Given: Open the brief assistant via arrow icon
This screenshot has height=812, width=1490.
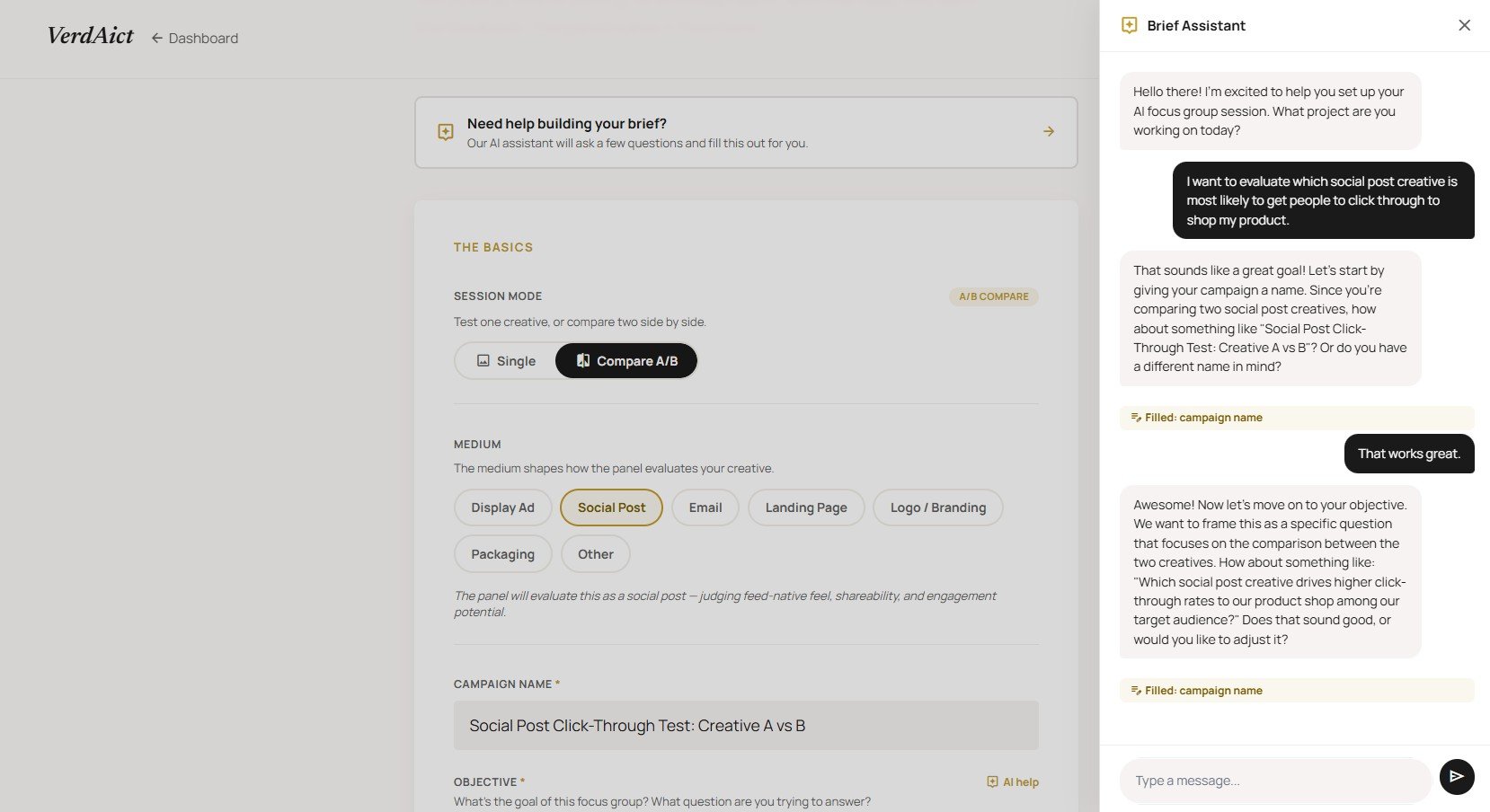Looking at the screenshot, I should [x=1048, y=132].
